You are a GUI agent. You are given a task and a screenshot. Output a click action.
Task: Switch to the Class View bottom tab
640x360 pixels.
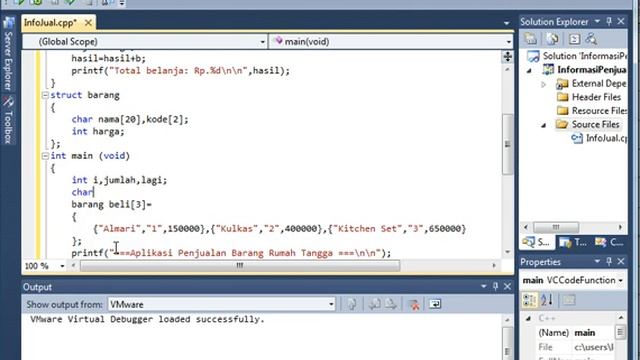[609, 242]
